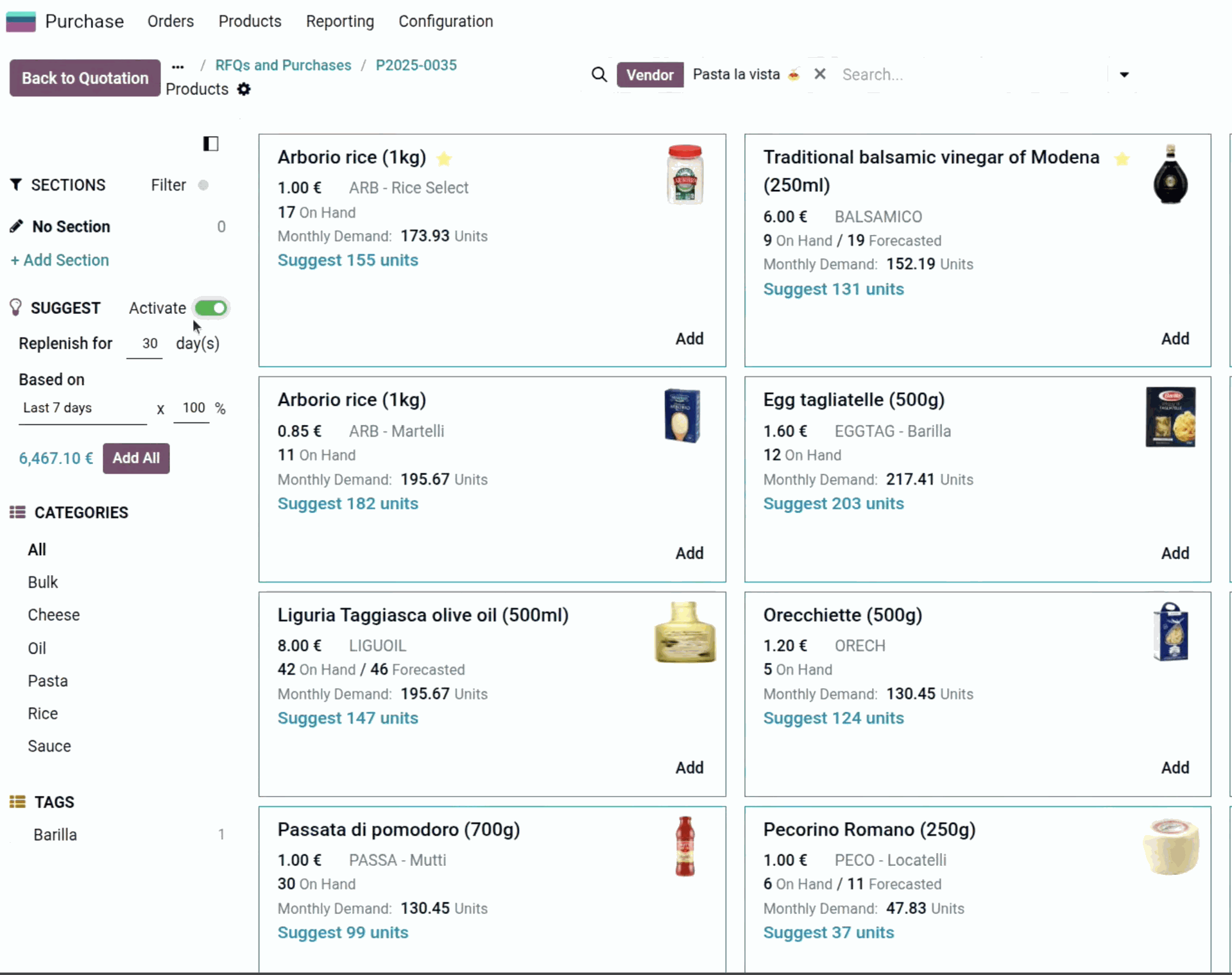Open the Products gear settings icon
The image size is (1232, 975).
pos(244,89)
